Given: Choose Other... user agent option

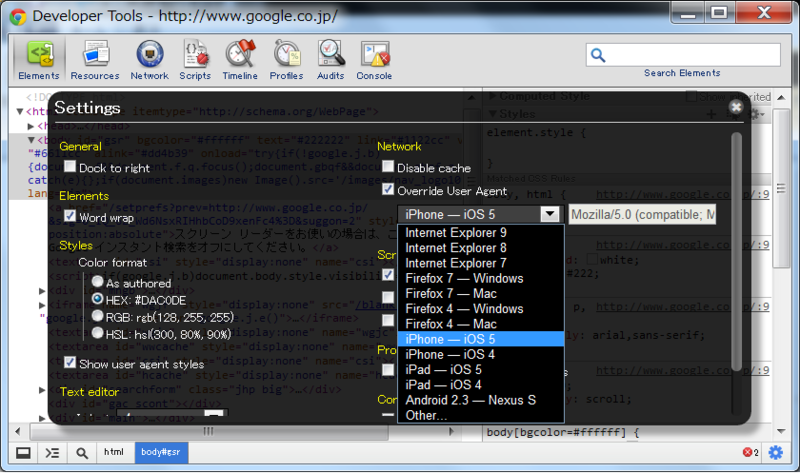Looking at the screenshot, I should (481, 416).
